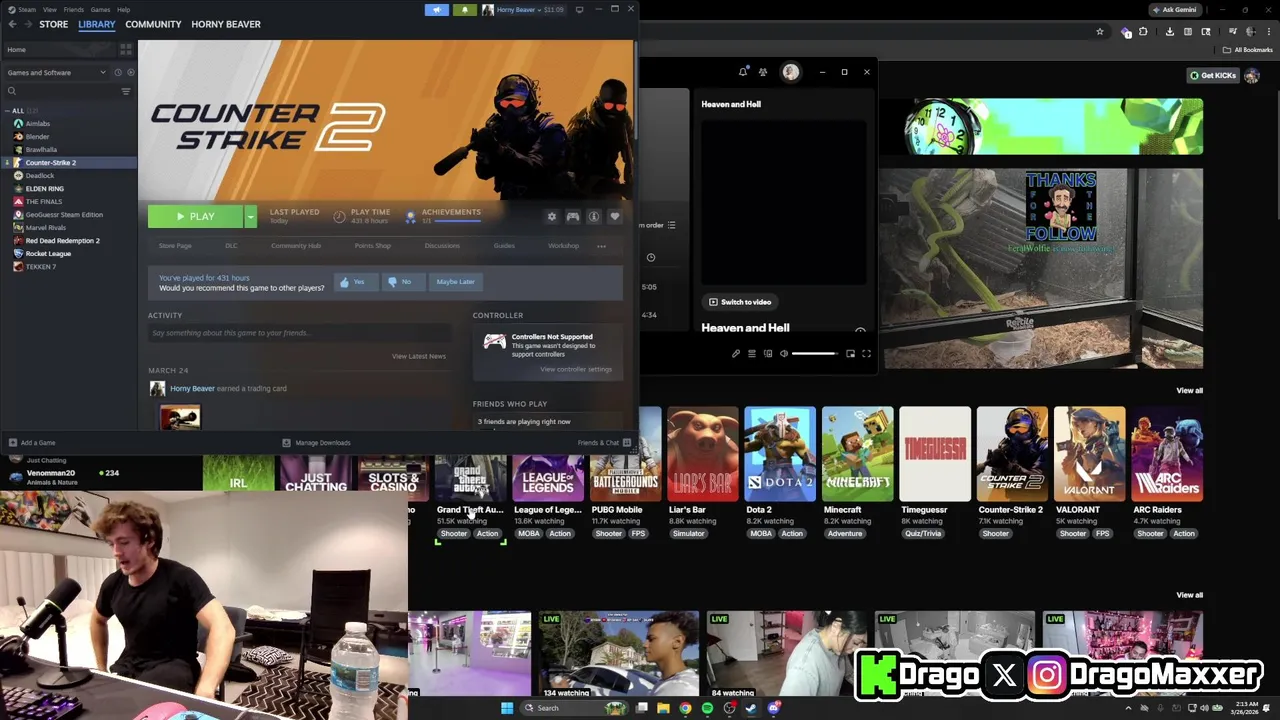Click the Spotify notification bell icon
Screen dimensions: 1280x720
[743, 72]
